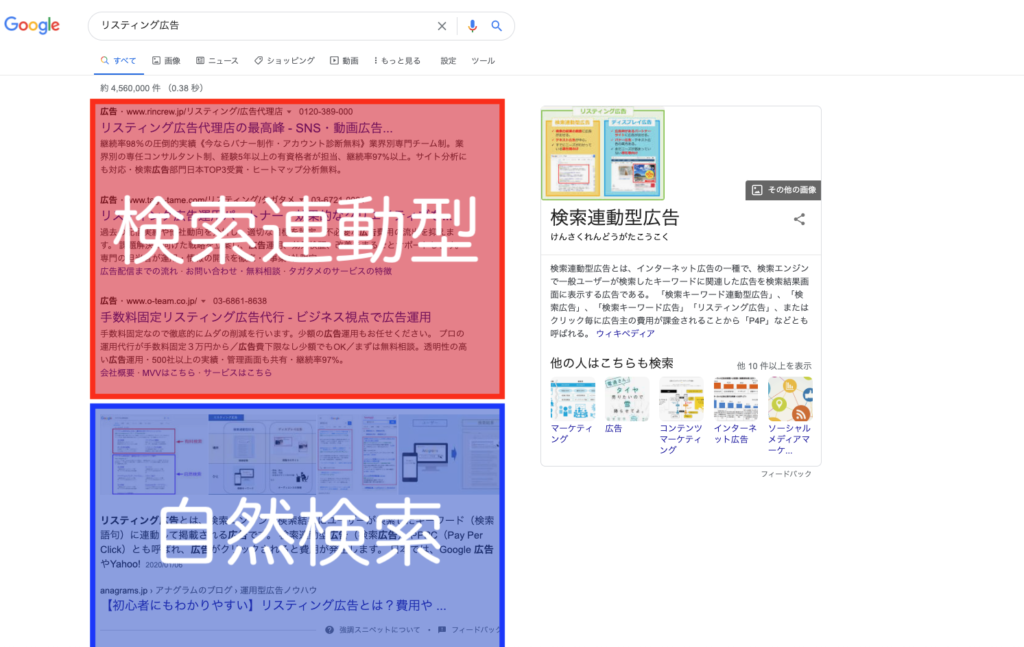Start voice search with microphone icon
This screenshot has width=1024, height=647.
(472, 26)
